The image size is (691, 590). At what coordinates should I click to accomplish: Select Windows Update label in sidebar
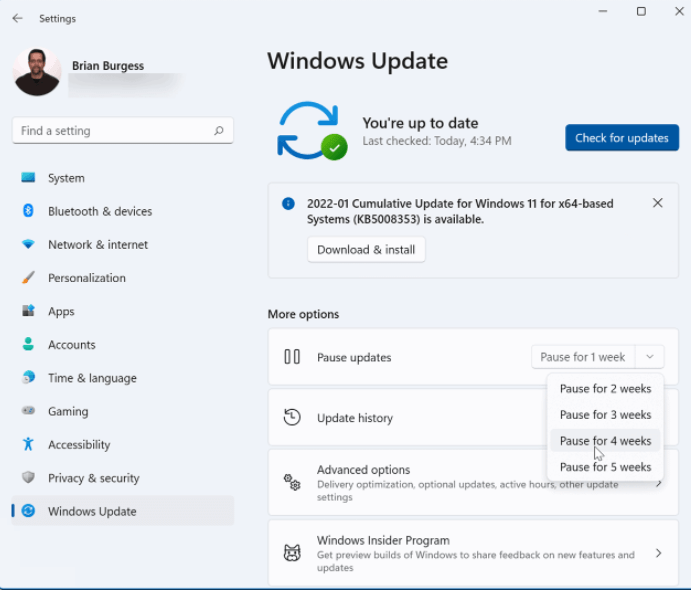92,511
